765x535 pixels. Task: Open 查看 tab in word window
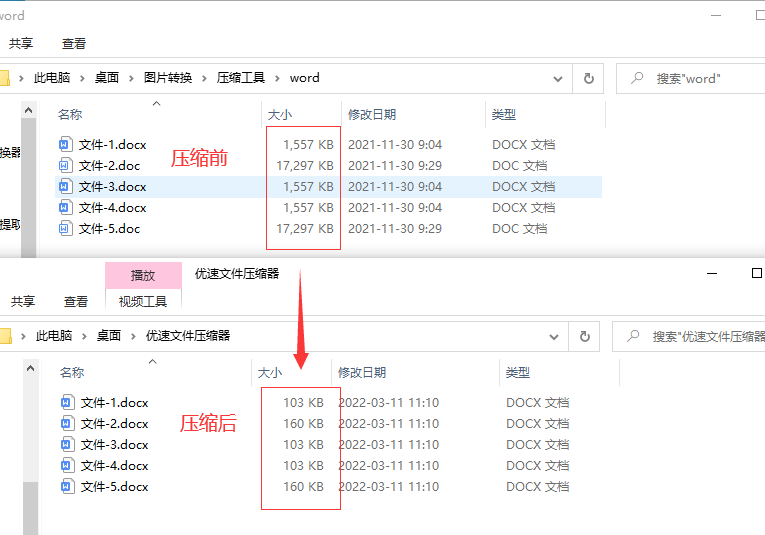pyautogui.click(x=74, y=43)
